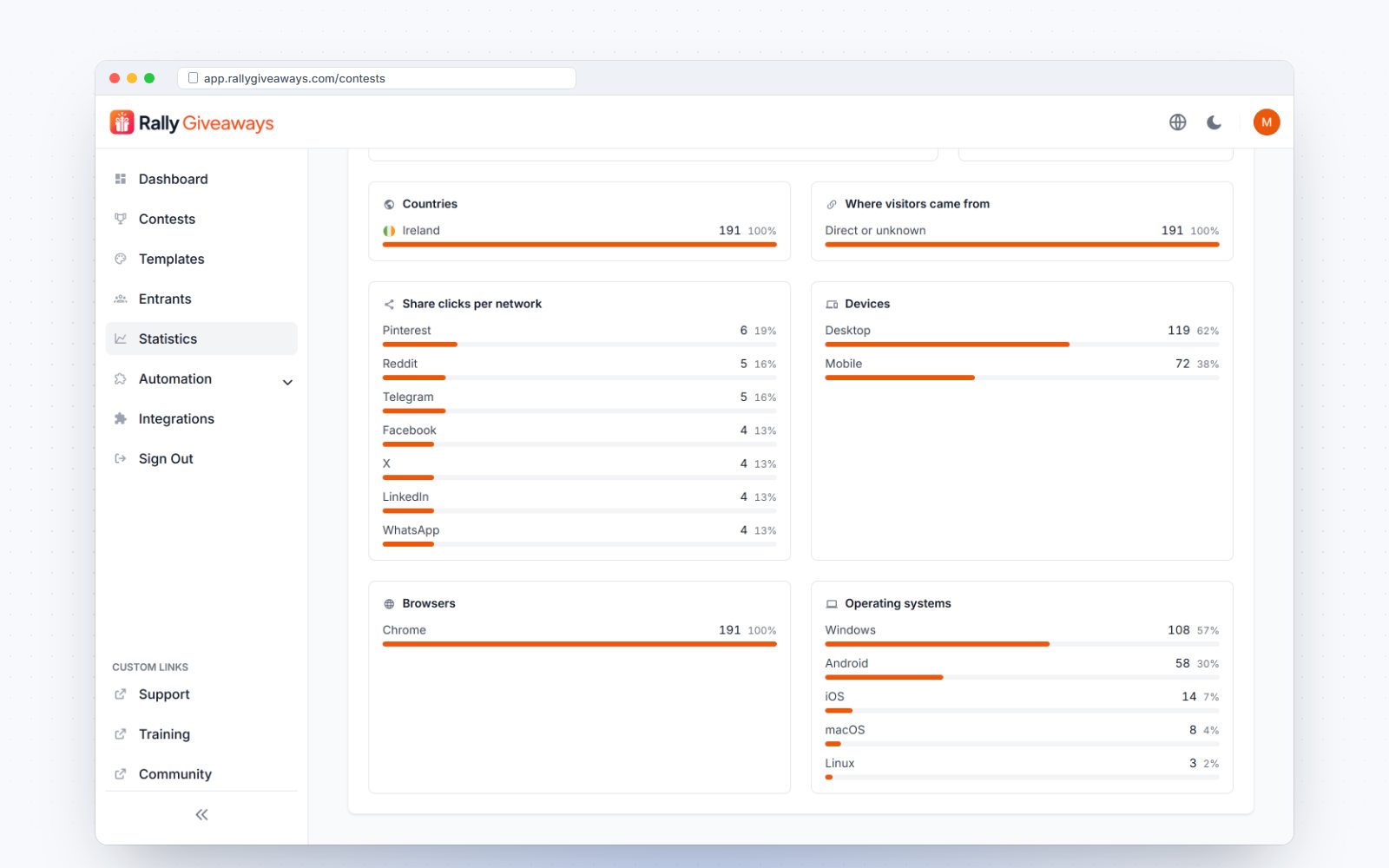Click the Pinterest share clicks progress bar
The width and height of the screenshot is (1389, 868).
(x=579, y=345)
